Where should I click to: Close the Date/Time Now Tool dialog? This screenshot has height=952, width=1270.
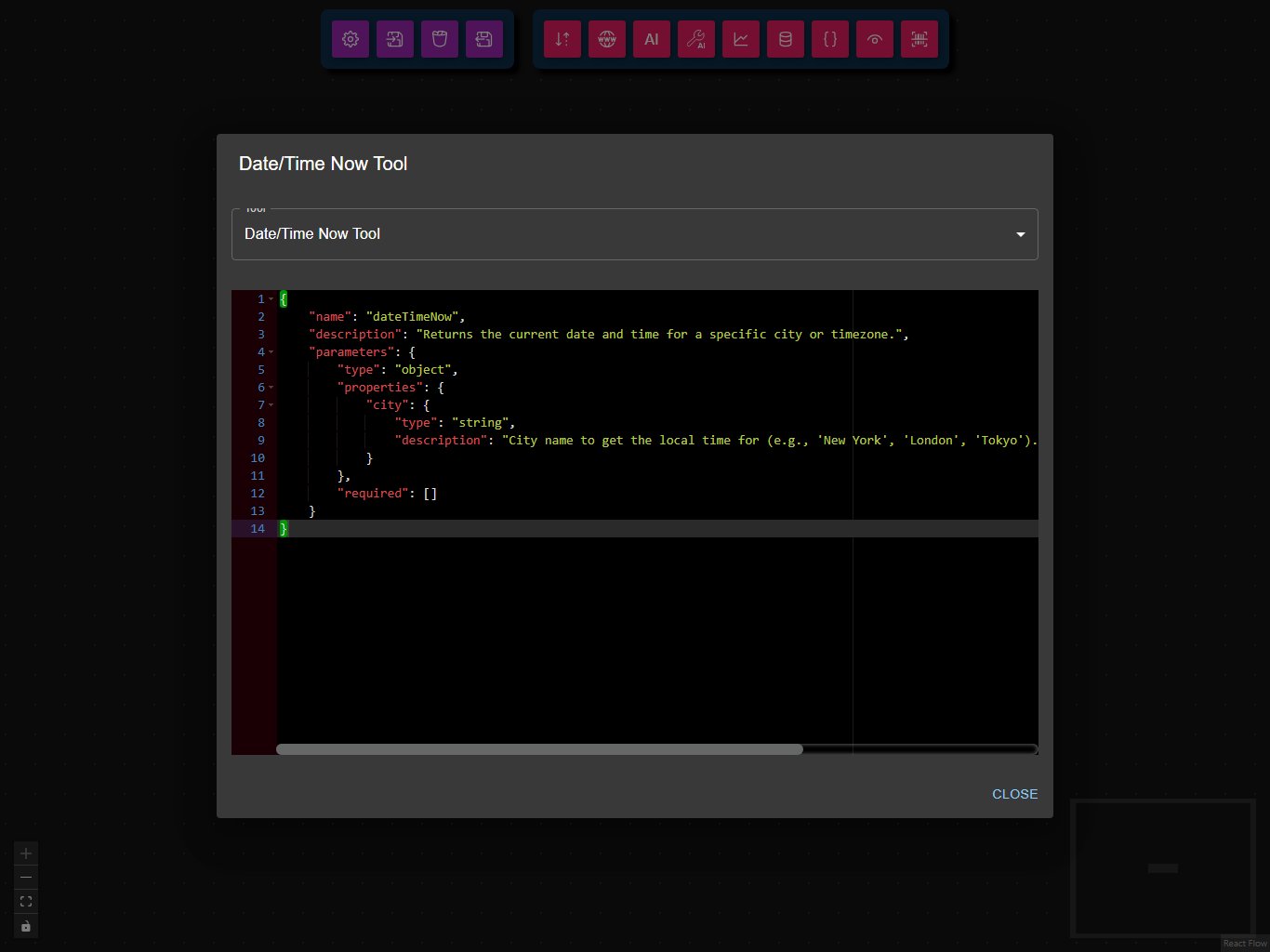[1014, 794]
